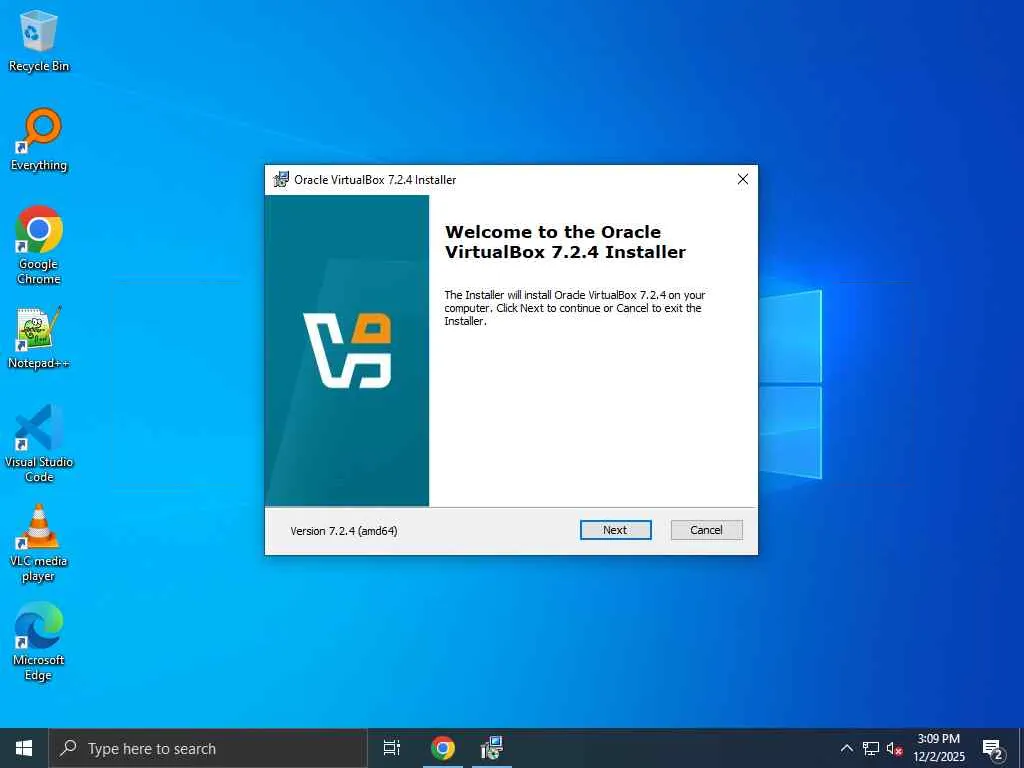Close the Oracle VirtualBox installer window
Screen dimensions: 1024x768
(x=743, y=179)
